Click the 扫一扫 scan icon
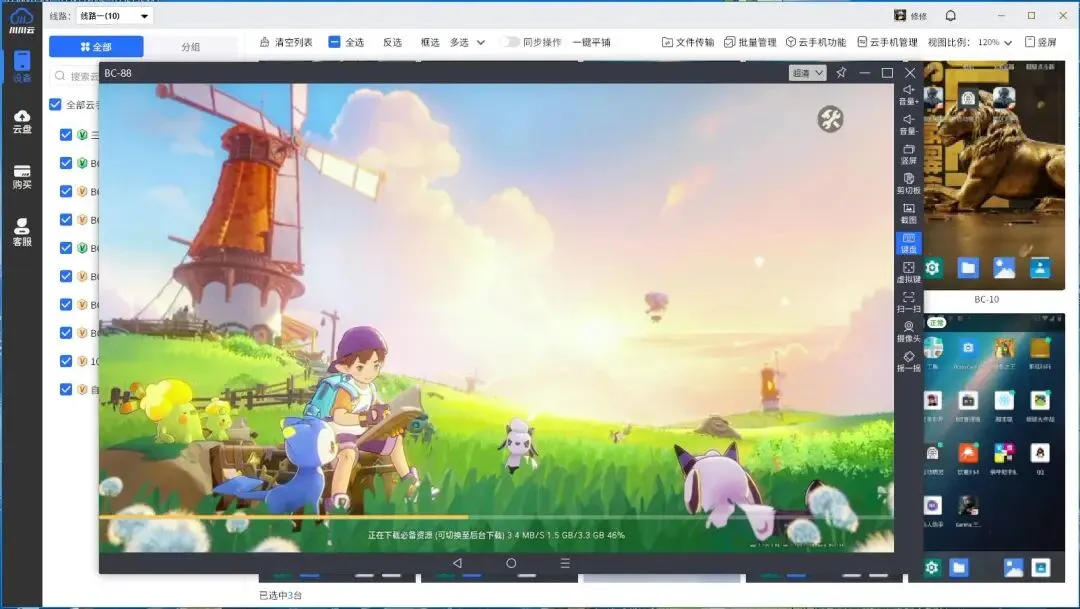Screen dimensions: 1080x609 (908, 302)
